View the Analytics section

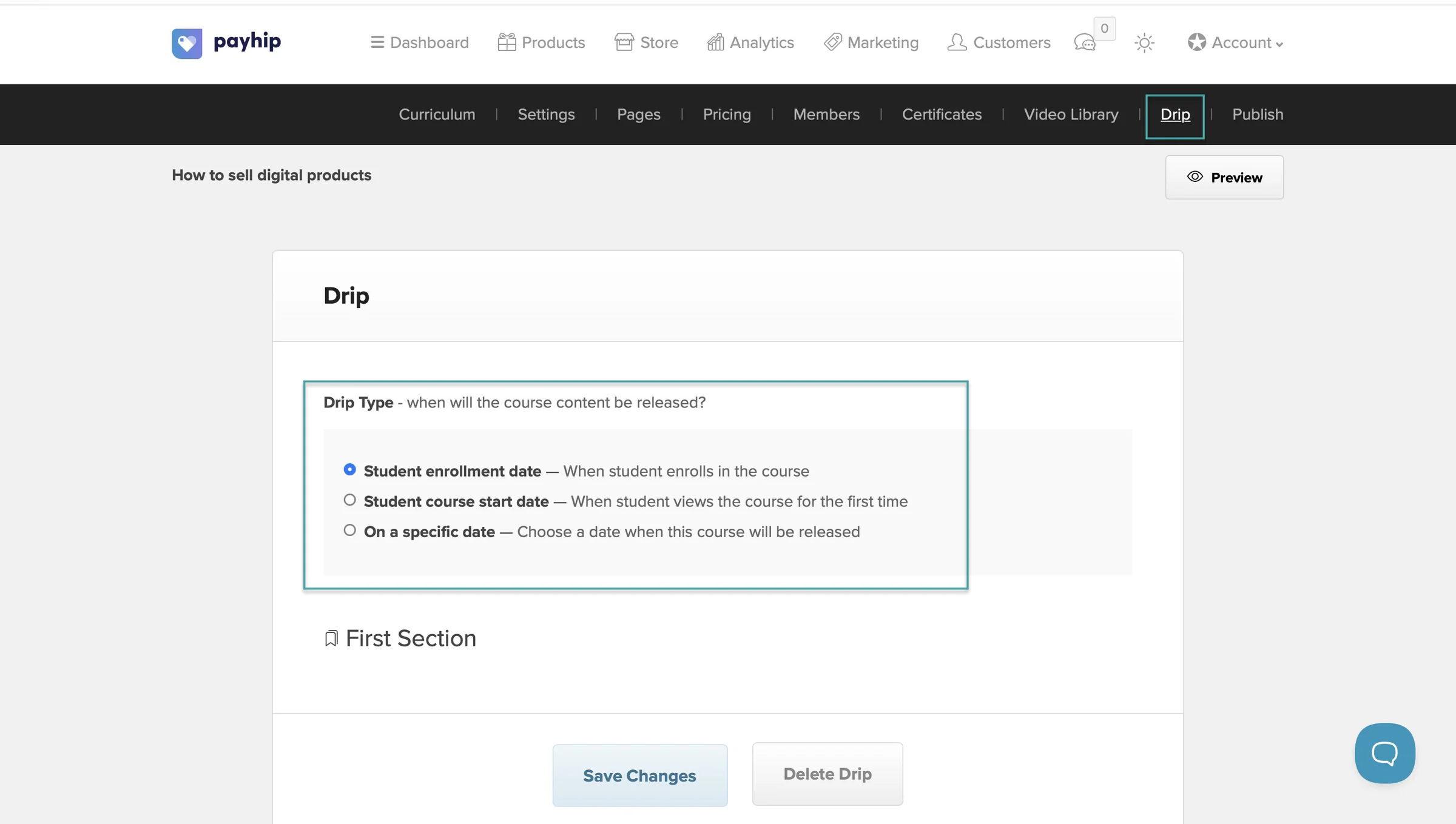pyautogui.click(x=750, y=42)
